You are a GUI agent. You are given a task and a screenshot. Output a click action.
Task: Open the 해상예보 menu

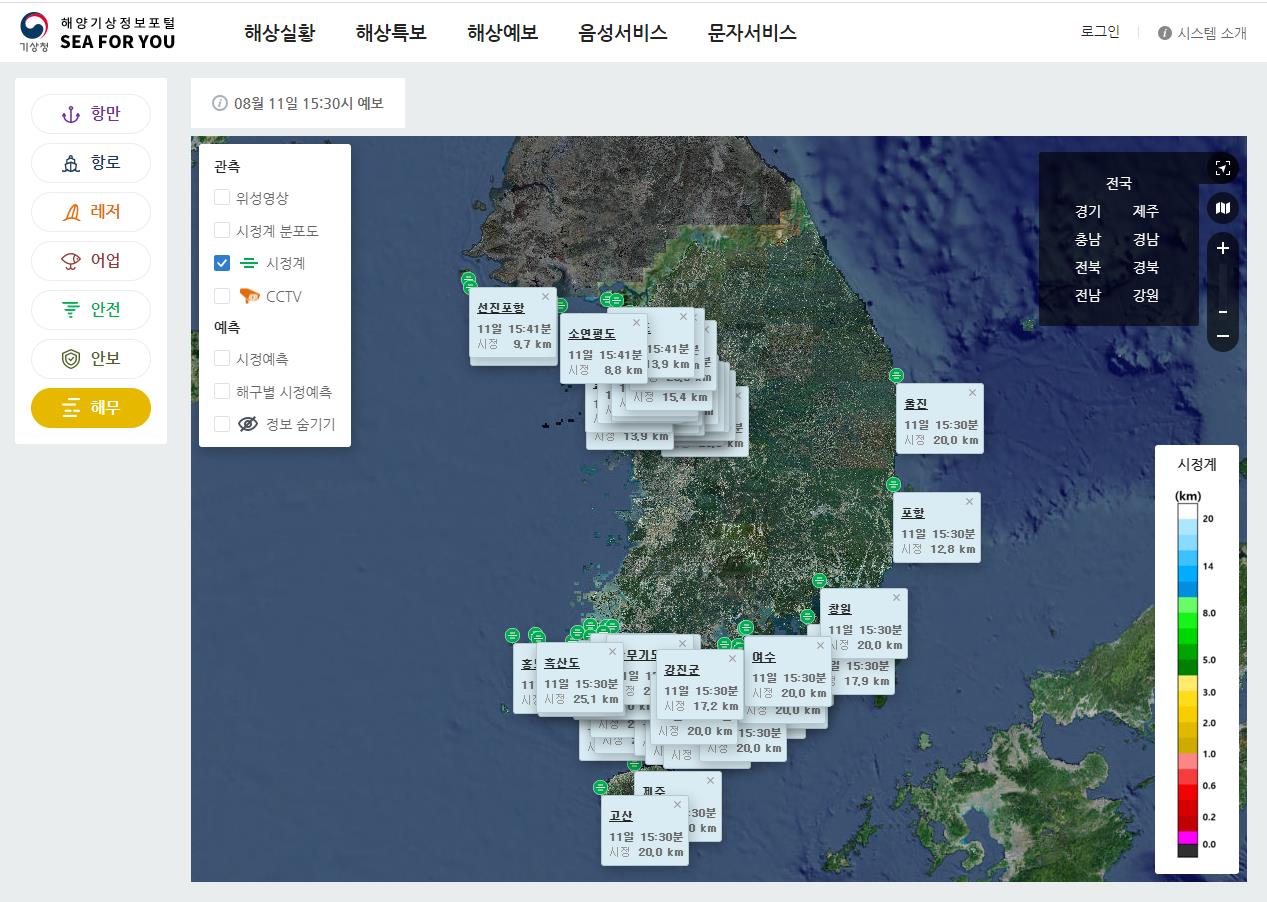[x=503, y=32]
